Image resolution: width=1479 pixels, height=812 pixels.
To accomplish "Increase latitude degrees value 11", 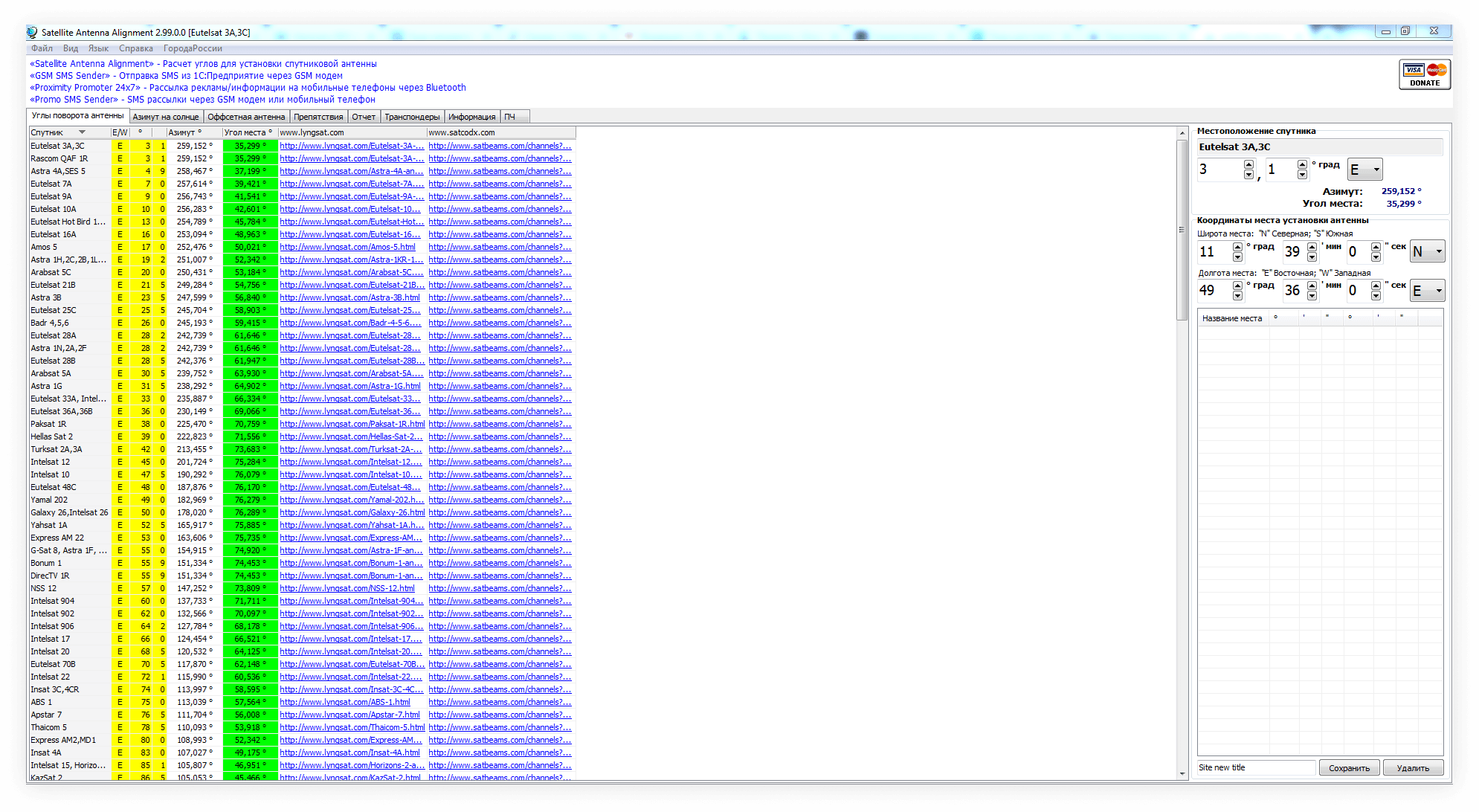I will (x=1237, y=246).
